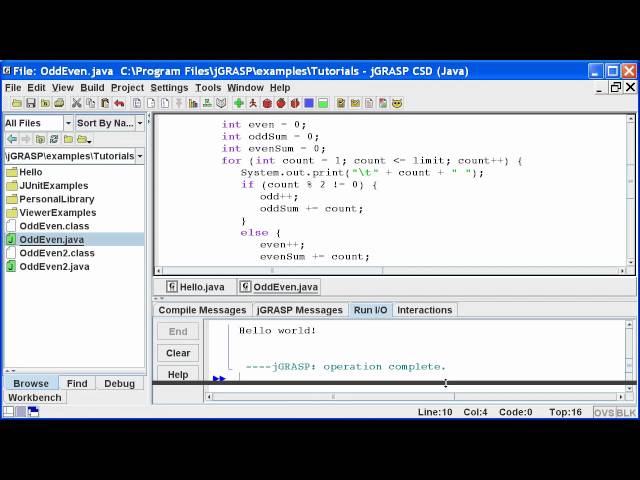
Task: Click the Line:10 status bar entry
Action: coord(435,412)
